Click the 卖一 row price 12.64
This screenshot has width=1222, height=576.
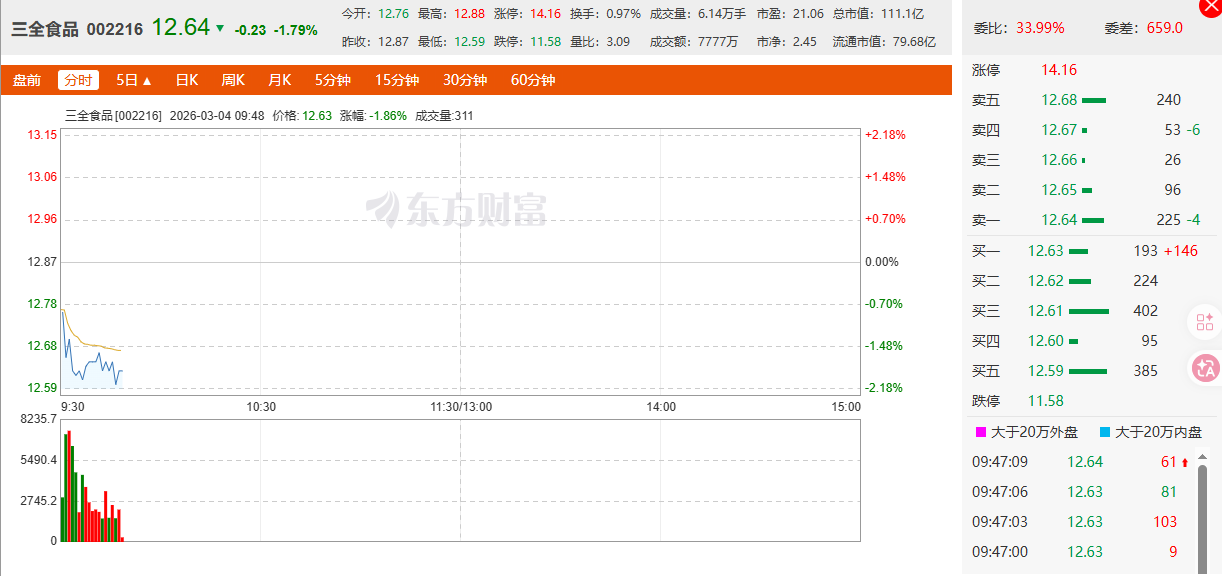[x=1059, y=220]
